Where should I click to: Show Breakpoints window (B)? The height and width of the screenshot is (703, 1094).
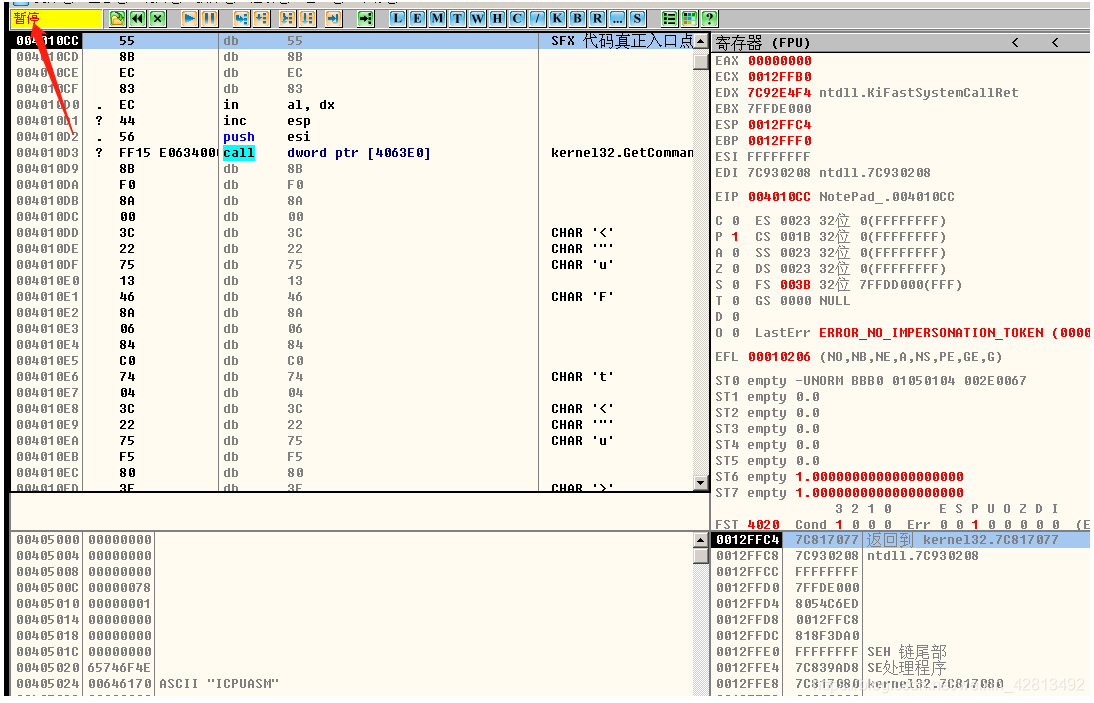578,19
